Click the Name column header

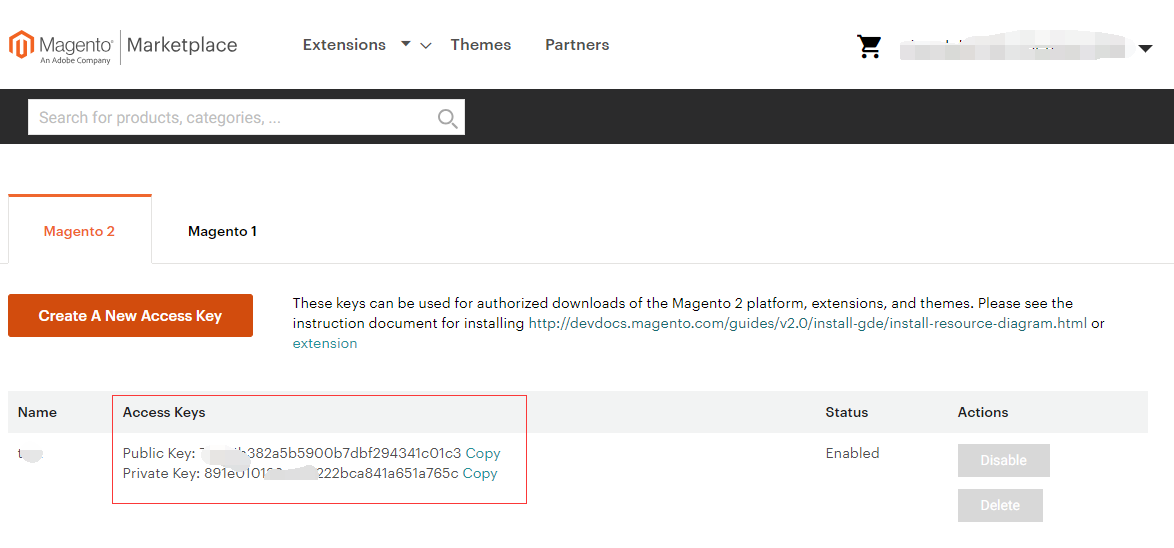pyautogui.click(x=37, y=412)
